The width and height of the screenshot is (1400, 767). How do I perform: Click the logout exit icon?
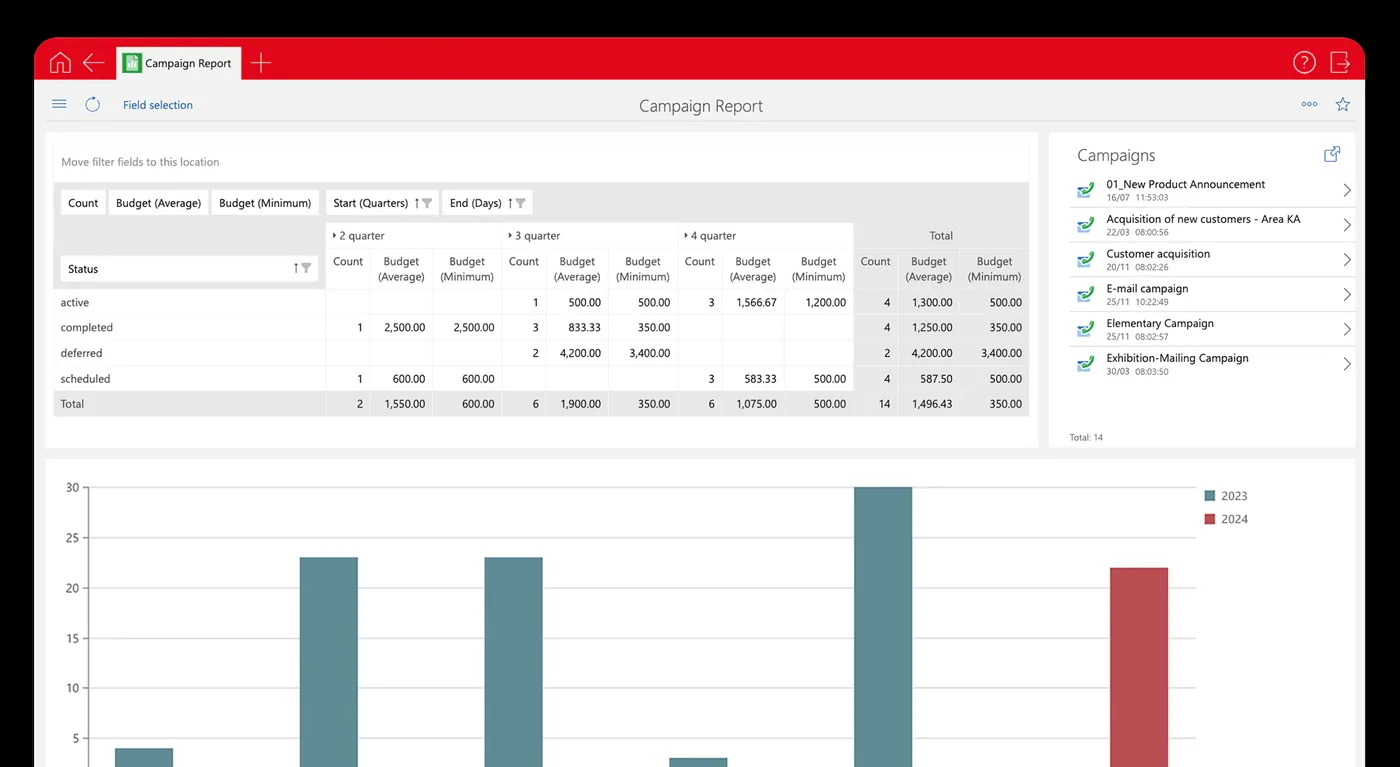(x=1340, y=63)
